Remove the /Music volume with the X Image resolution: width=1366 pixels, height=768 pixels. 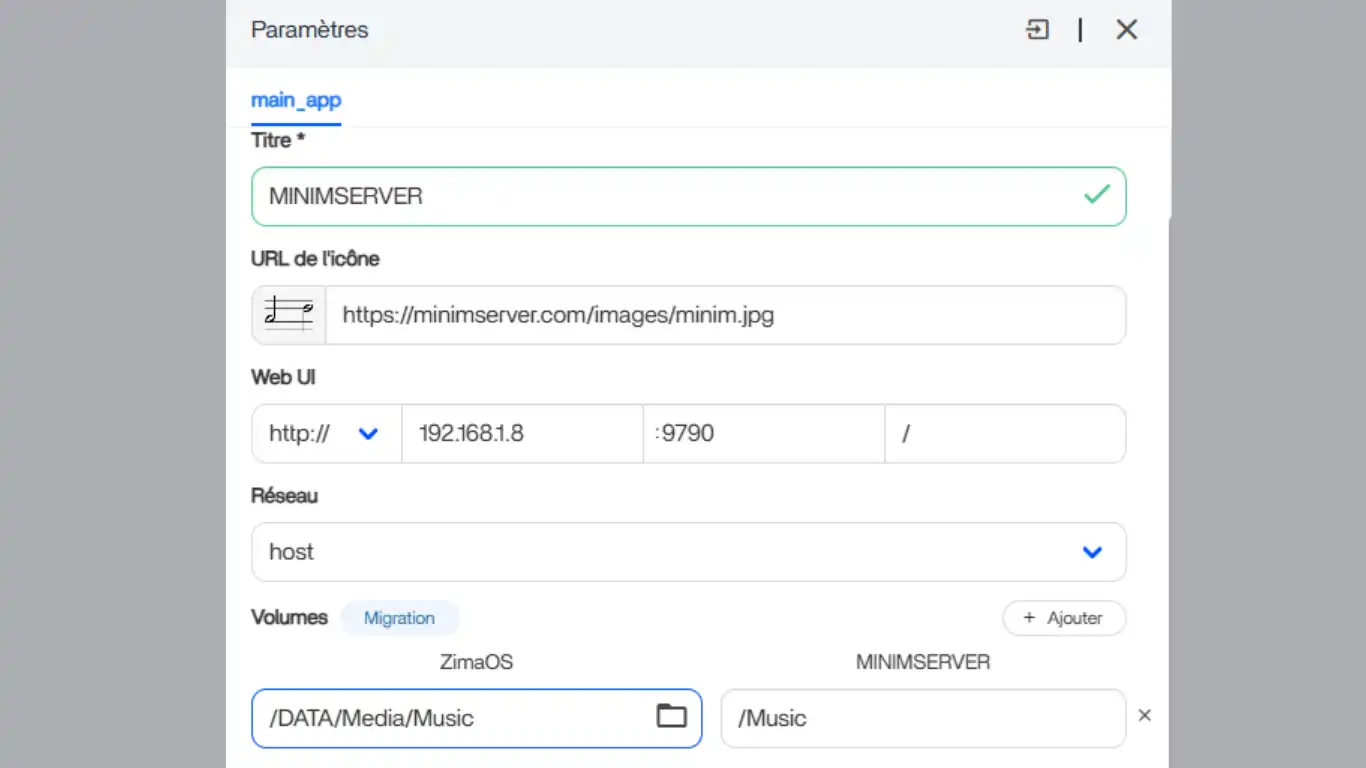tap(1145, 716)
